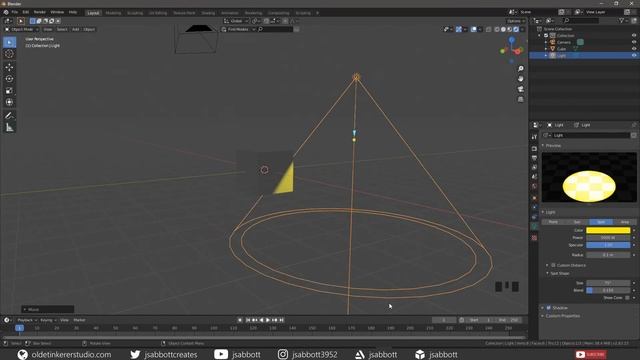640x360 pixels.
Task: Toggle the Shadow checkbox
Action: click(x=549, y=308)
